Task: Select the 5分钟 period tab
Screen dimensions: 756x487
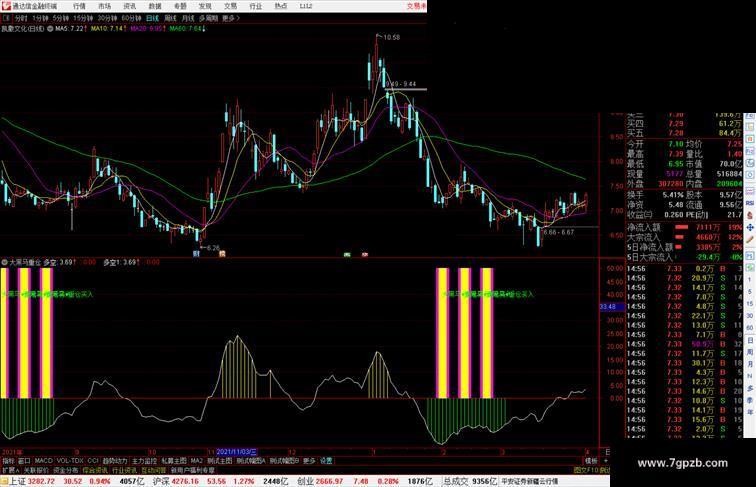Action: 61,18
